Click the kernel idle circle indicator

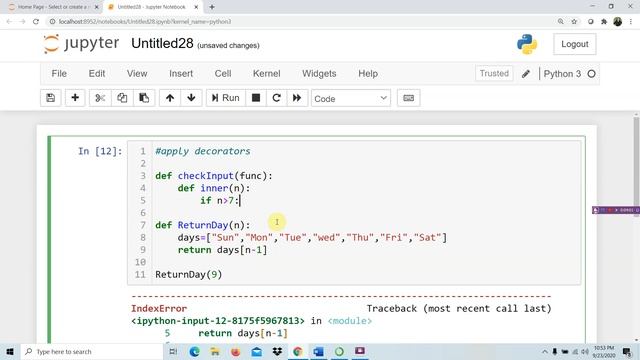[x=591, y=74]
